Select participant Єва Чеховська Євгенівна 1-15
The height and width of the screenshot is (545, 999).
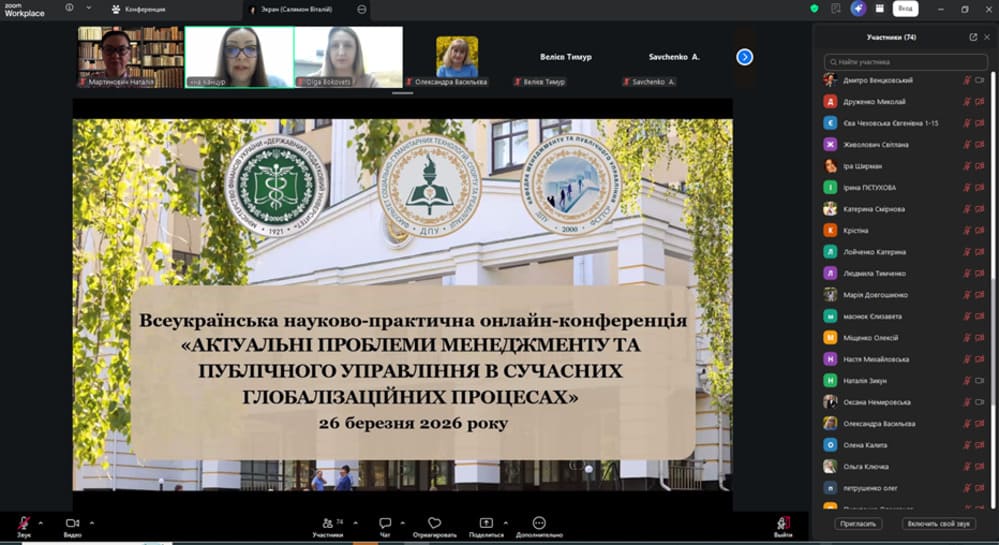tap(905, 123)
